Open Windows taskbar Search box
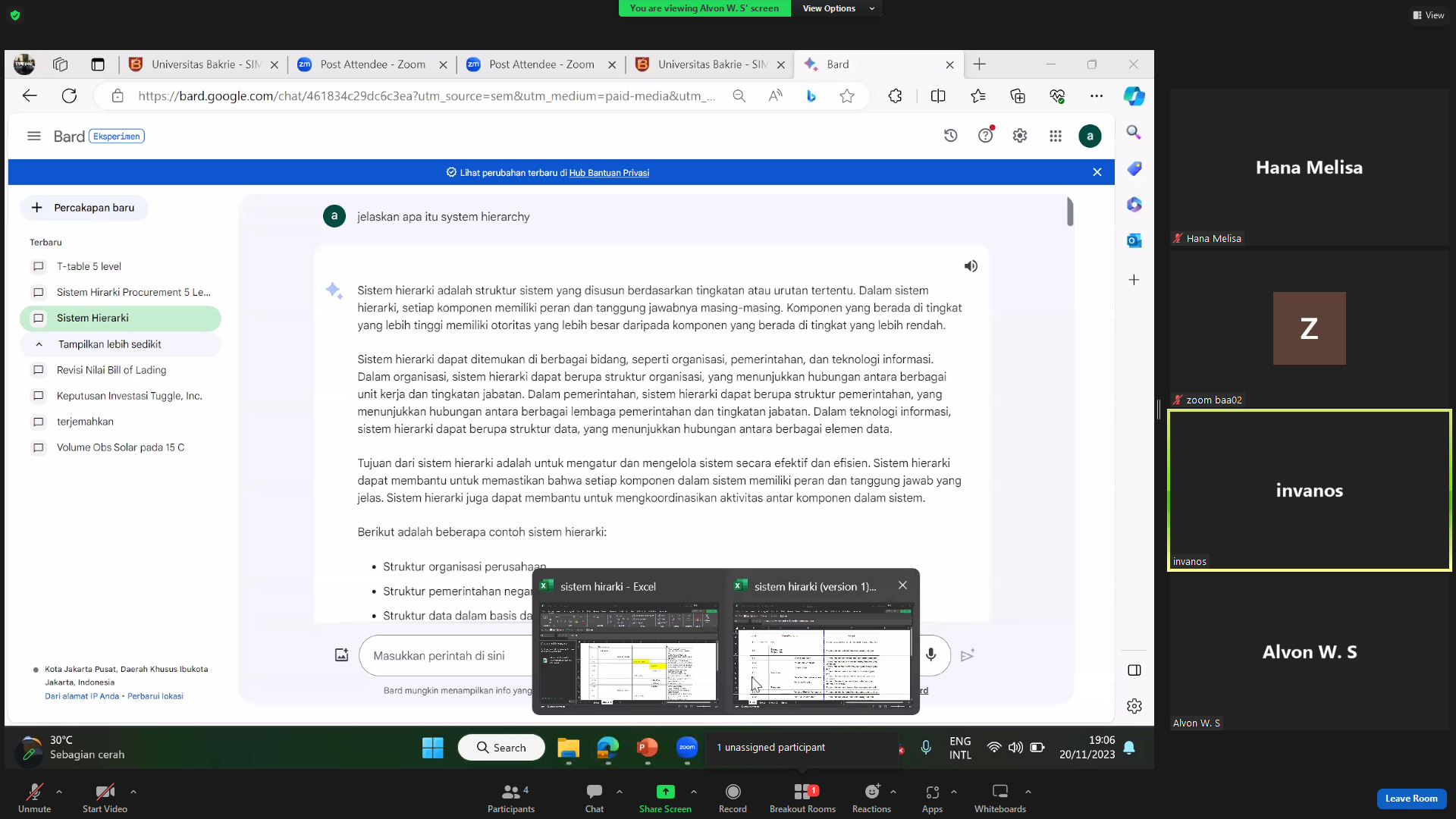1456x819 pixels. pyautogui.click(x=501, y=748)
